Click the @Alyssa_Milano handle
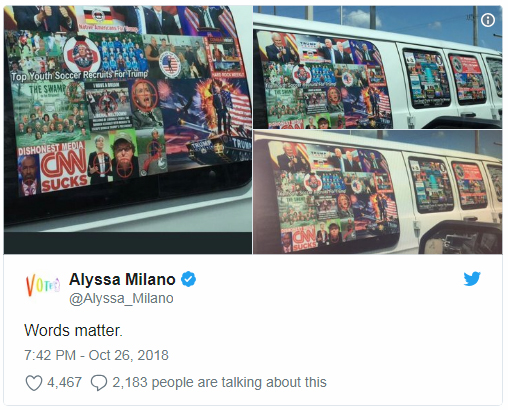Viewport: 508px width, 410px height. pyautogui.click(x=121, y=298)
